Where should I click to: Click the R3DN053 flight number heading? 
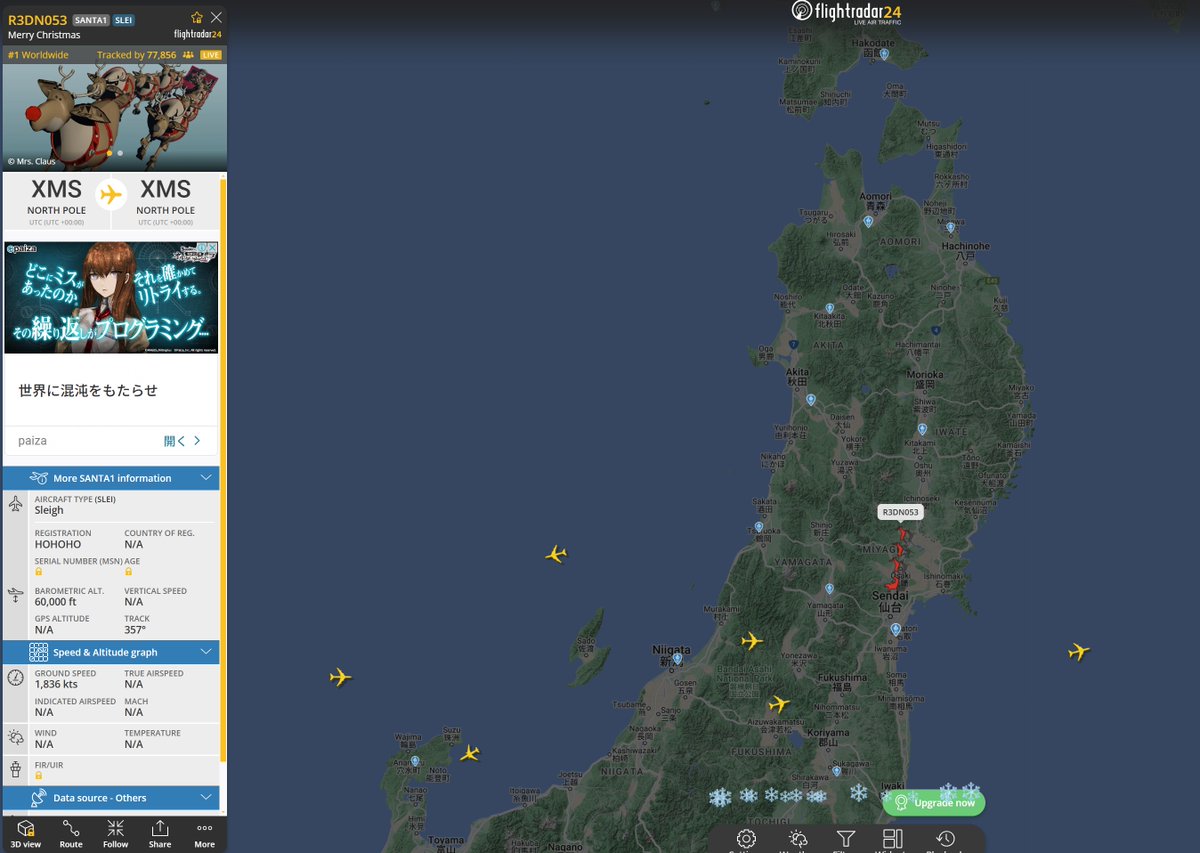[x=37, y=19]
